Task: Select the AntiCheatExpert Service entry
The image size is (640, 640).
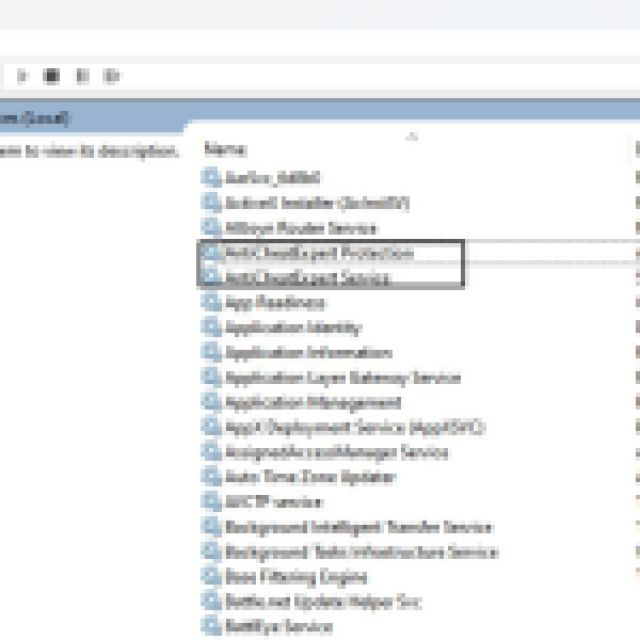Action: pyautogui.click(x=306, y=278)
